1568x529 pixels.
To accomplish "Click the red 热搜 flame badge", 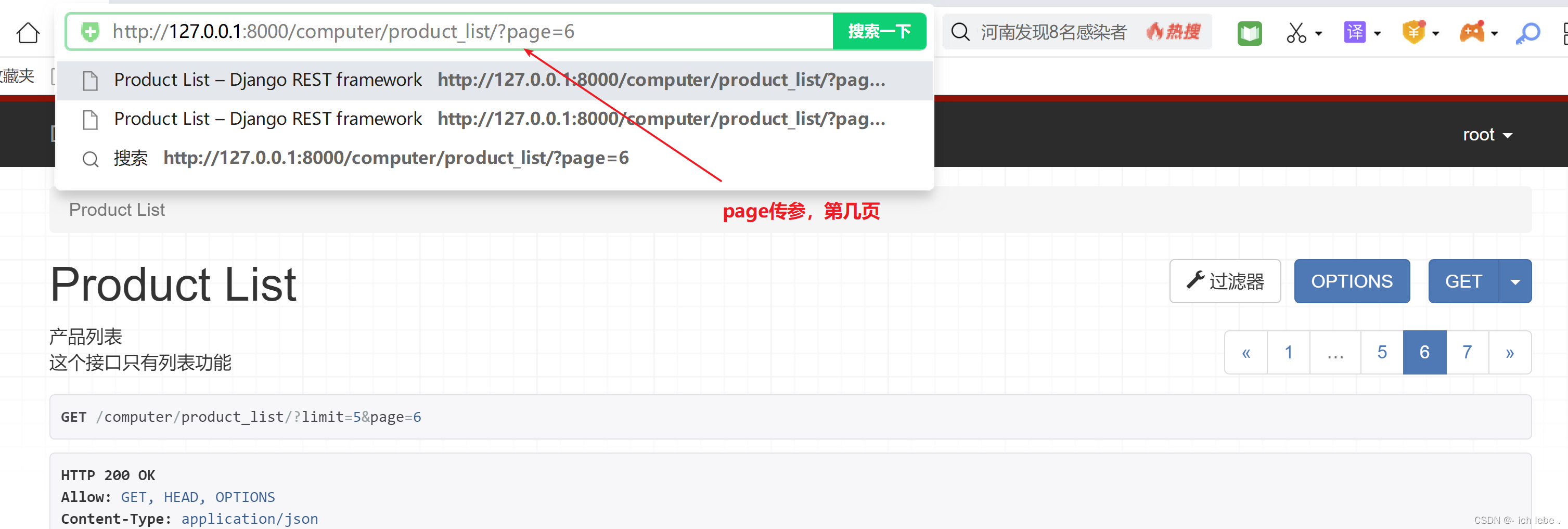I will (1173, 32).
